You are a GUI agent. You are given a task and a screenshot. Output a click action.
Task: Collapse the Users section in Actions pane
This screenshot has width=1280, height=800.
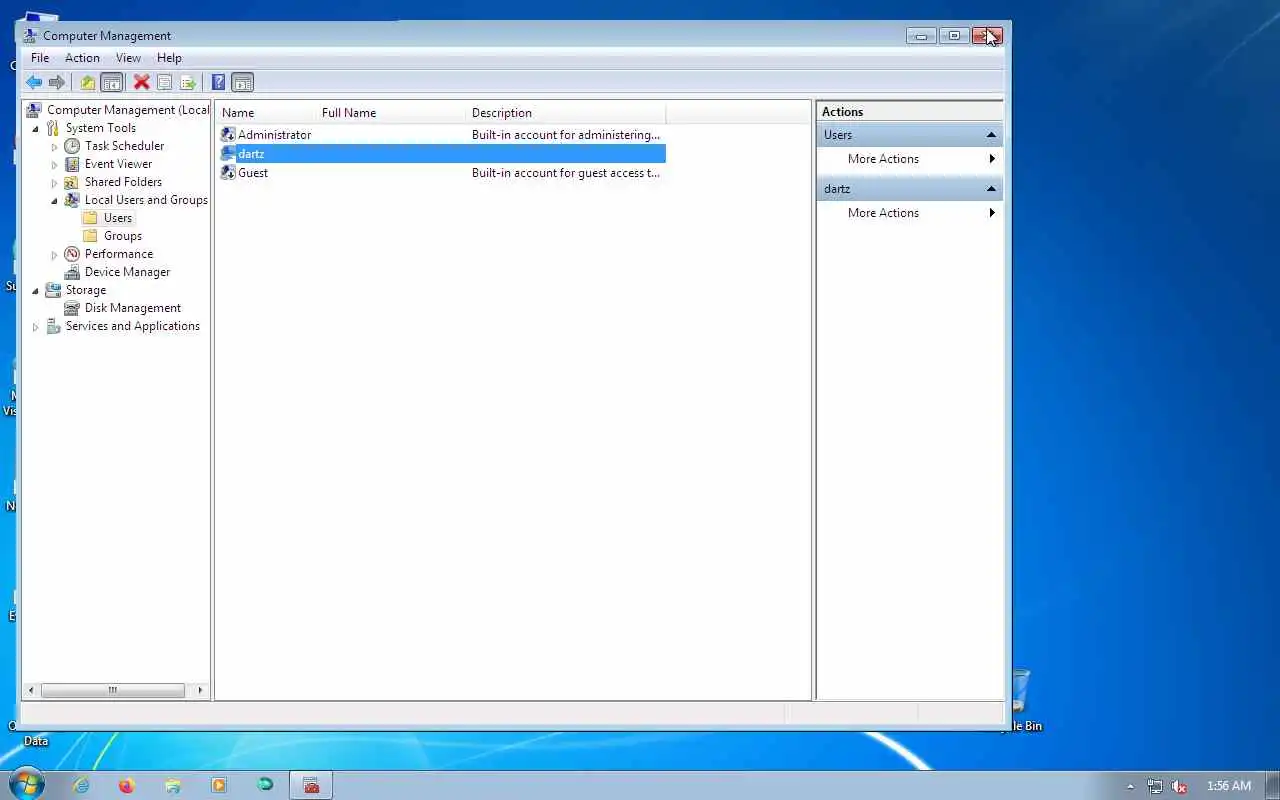(x=991, y=135)
